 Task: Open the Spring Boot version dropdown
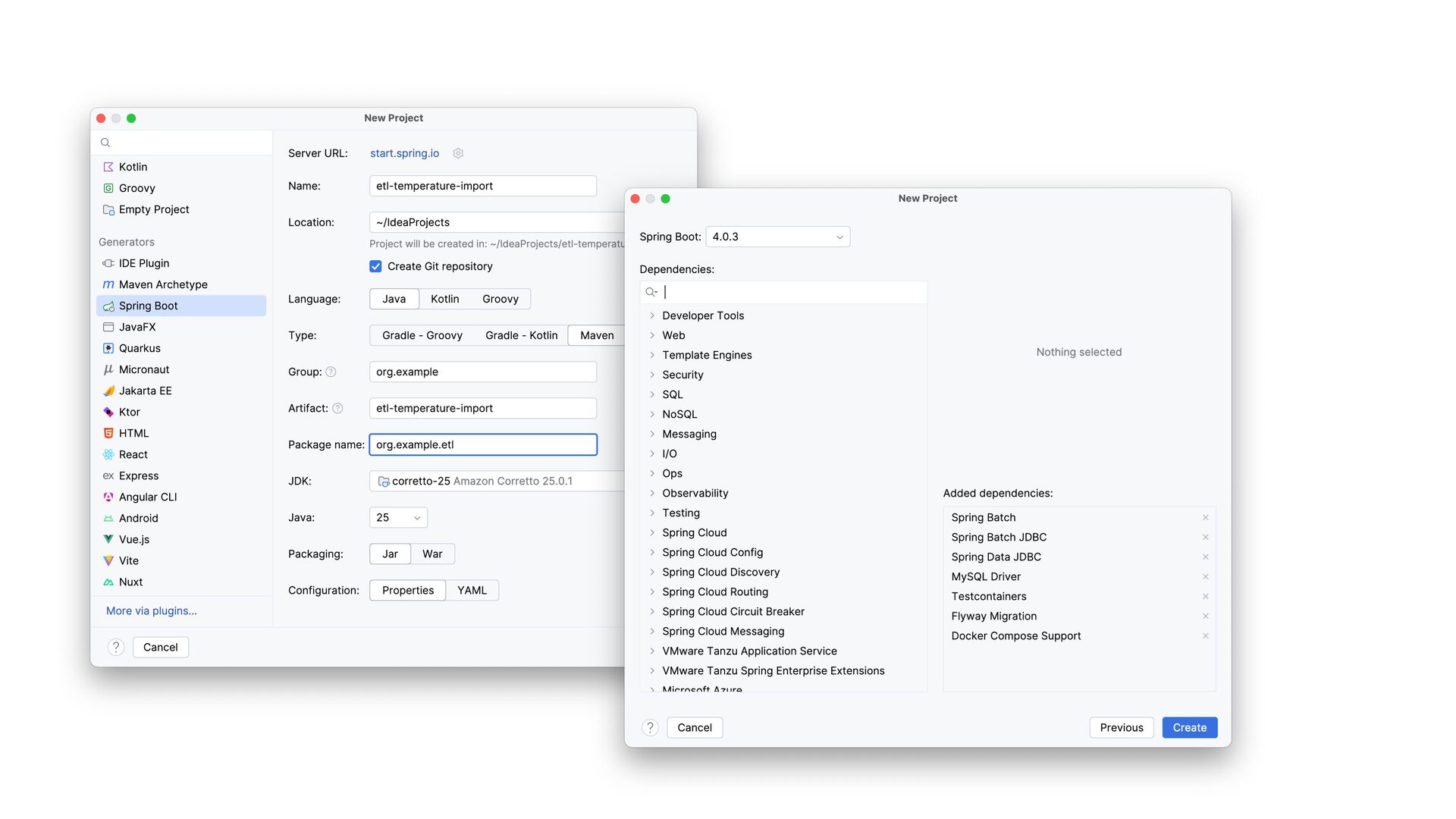click(777, 237)
